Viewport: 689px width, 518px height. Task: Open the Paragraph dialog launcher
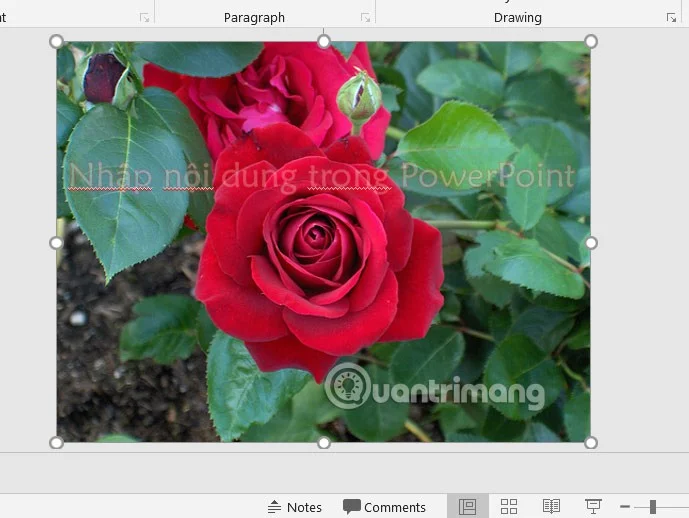[365, 18]
